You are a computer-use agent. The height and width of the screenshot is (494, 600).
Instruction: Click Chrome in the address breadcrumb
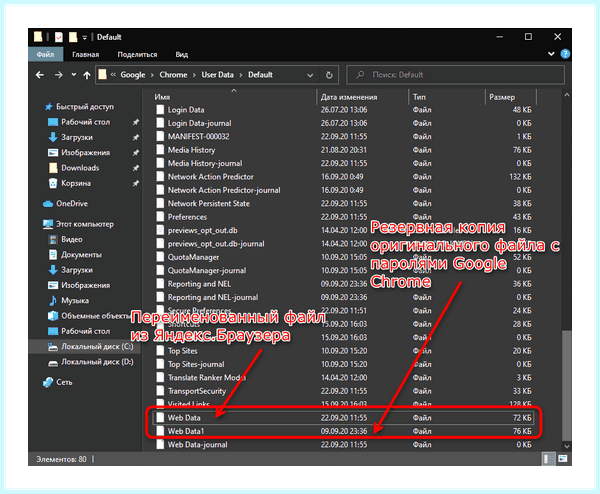pos(173,75)
